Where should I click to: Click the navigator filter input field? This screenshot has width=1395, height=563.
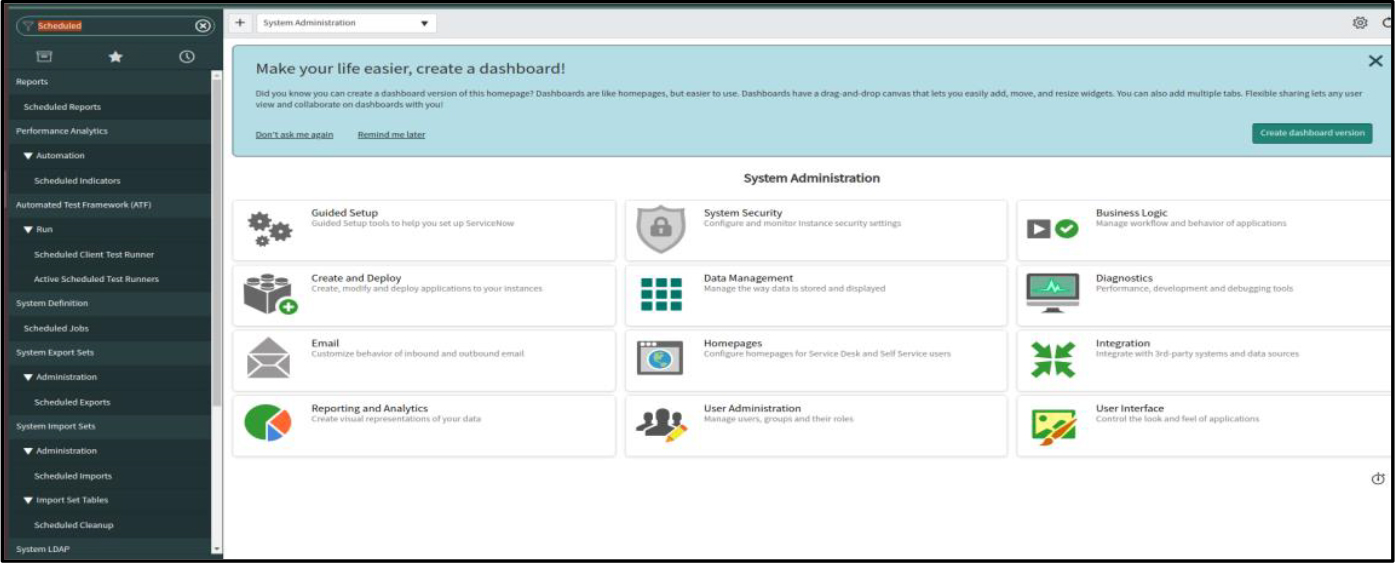tap(114, 26)
